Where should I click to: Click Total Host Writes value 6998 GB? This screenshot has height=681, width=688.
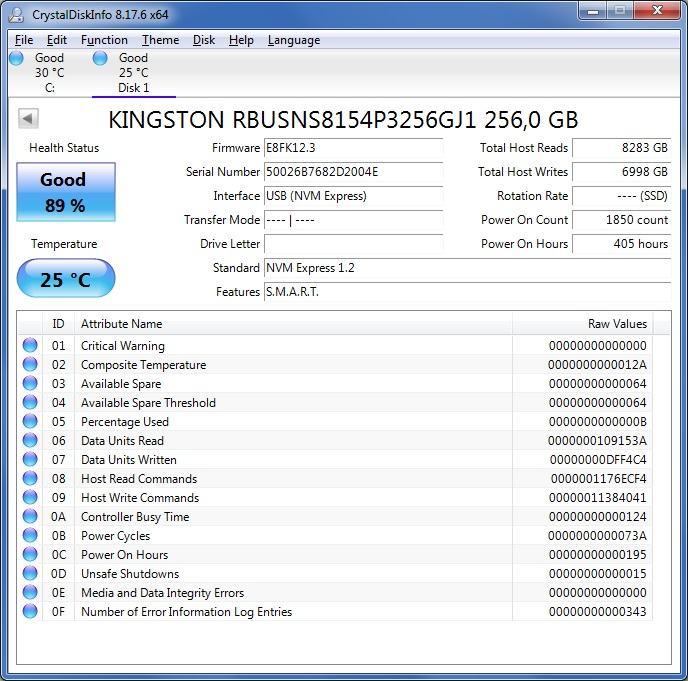[x=622, y=172]
